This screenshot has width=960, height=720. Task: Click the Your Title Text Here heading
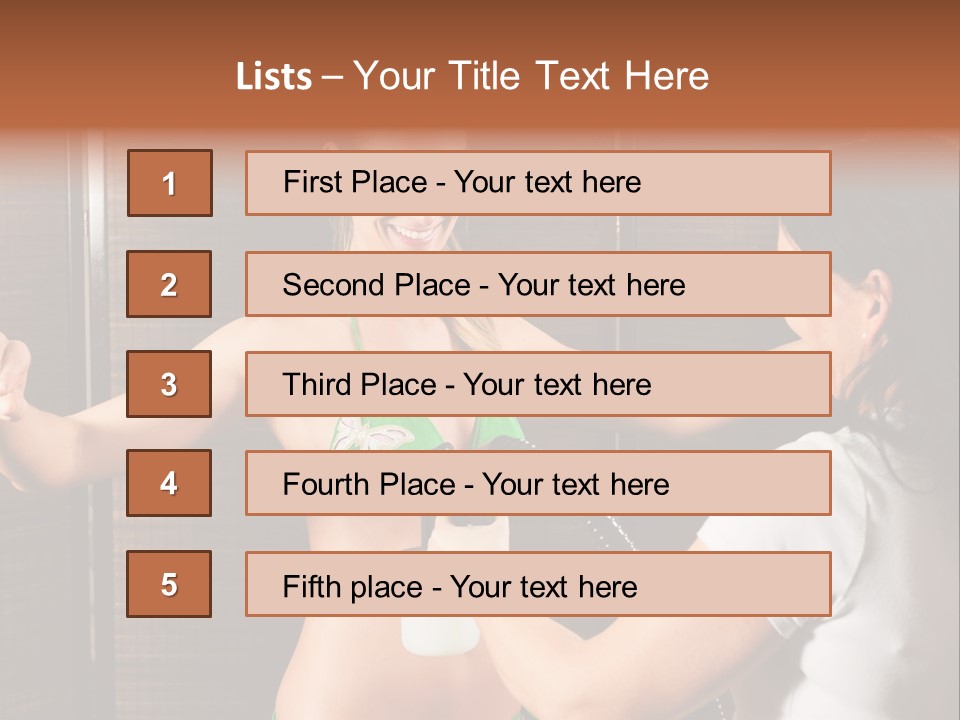point(531,76)
